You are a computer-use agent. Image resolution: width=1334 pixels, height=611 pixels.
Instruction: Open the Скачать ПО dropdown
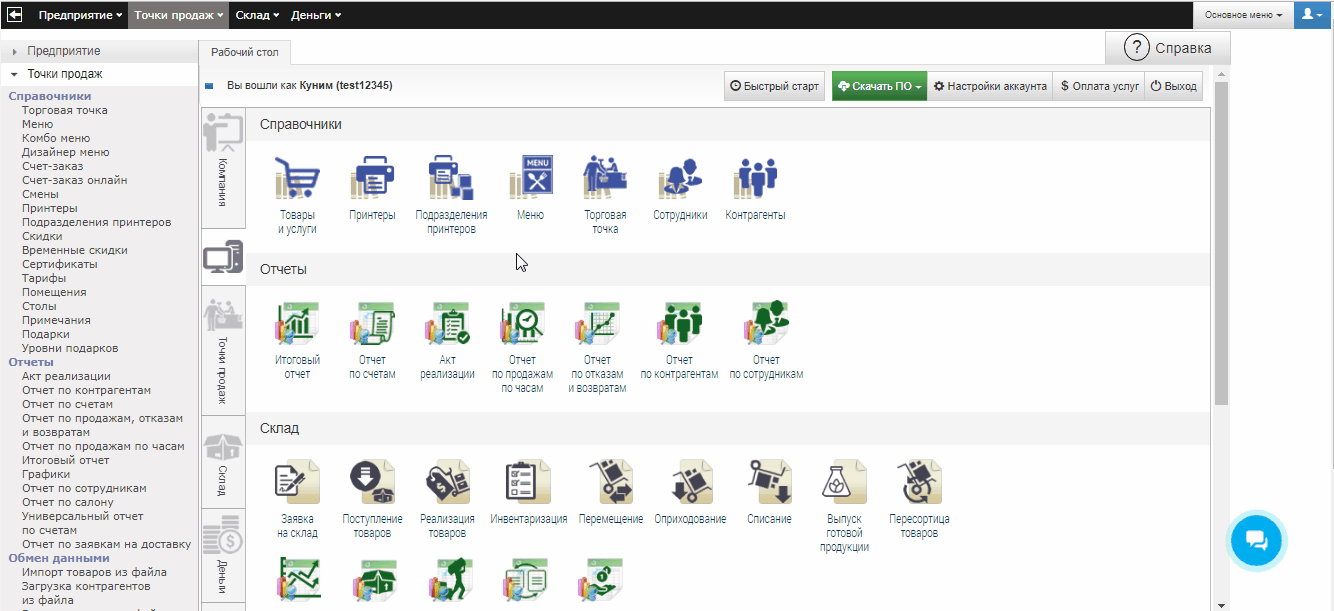coord(879,87)
